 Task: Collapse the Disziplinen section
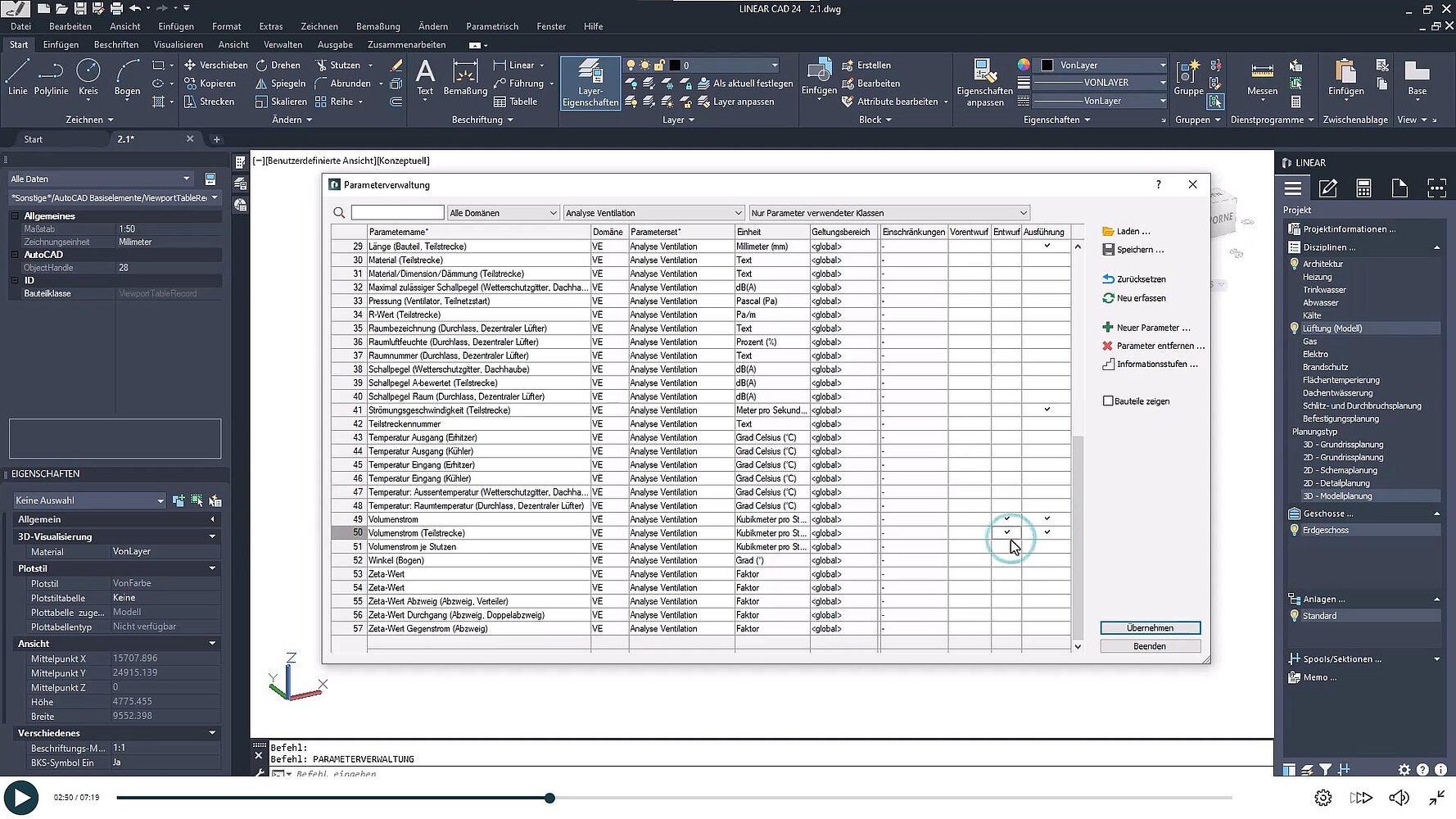tap(1438, 247)
